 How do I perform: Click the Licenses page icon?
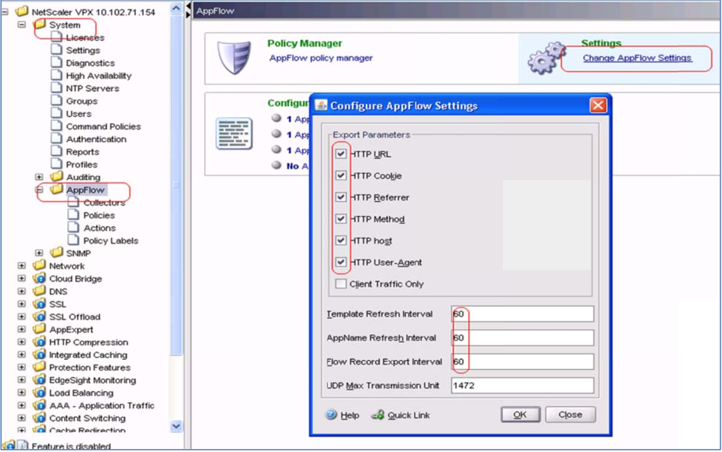[56, 37]
